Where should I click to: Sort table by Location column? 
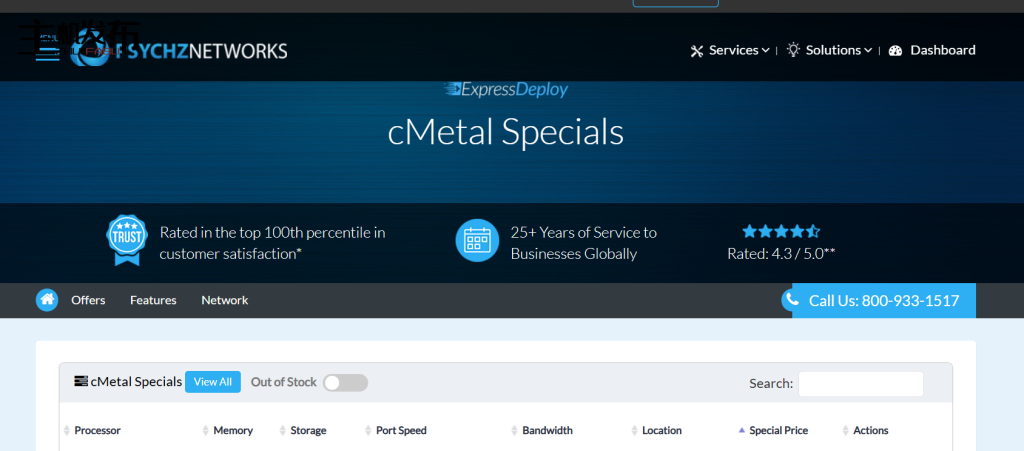point(661,430)
